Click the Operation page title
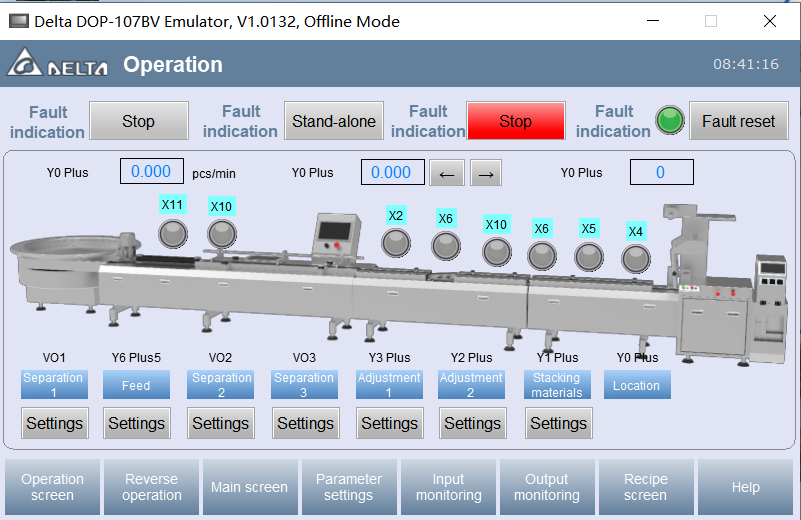The width and height of the screenshot is (801, 520). click(173, 65)
